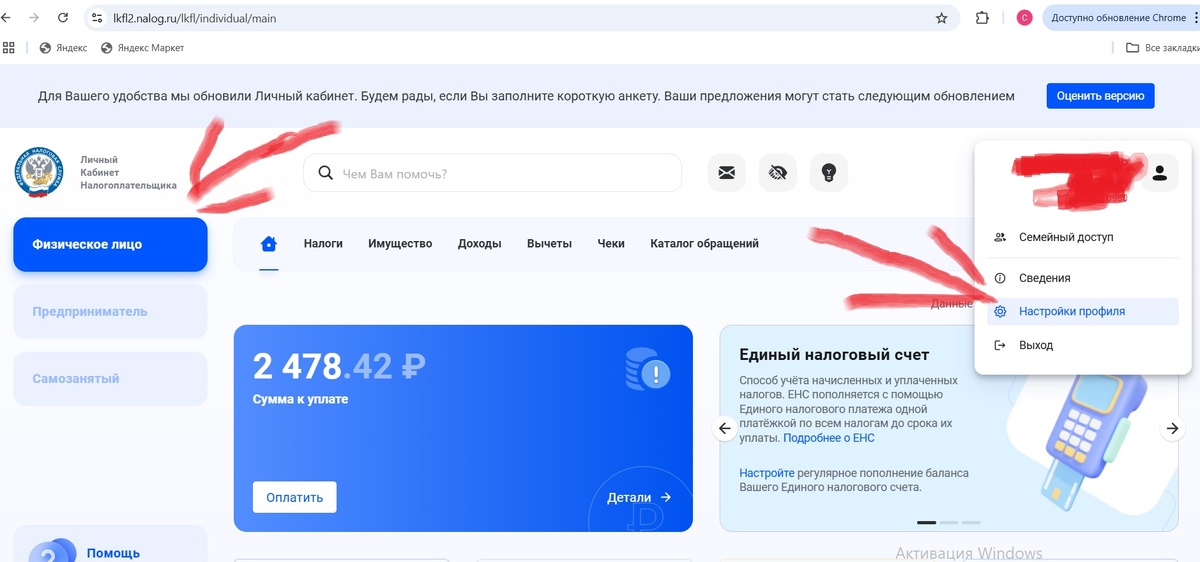This screenshot has width=1200, height=562.
Task: Open the Подробнее о ЕНС link
Action: pyautogui.click(x=828, y=438)
